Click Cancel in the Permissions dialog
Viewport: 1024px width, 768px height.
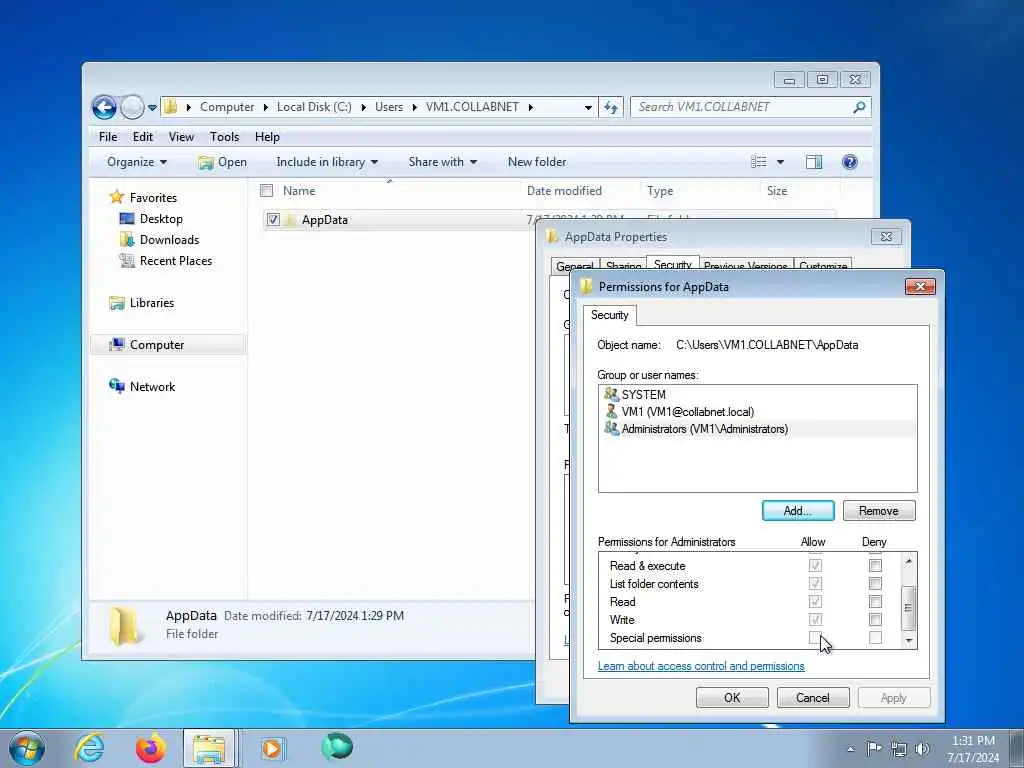(x=813, y=697)
